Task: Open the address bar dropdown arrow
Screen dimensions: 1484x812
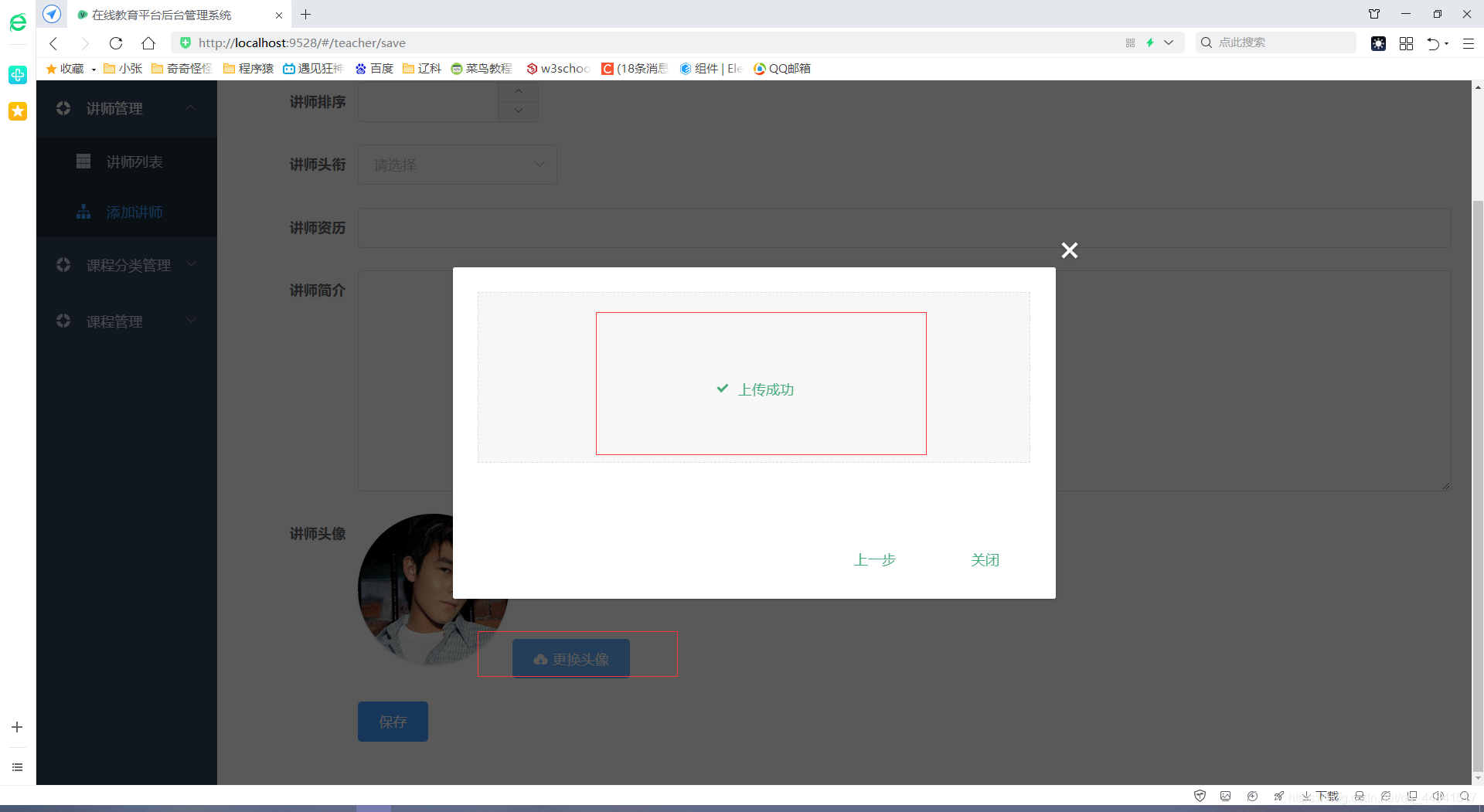Action: 1169,43
